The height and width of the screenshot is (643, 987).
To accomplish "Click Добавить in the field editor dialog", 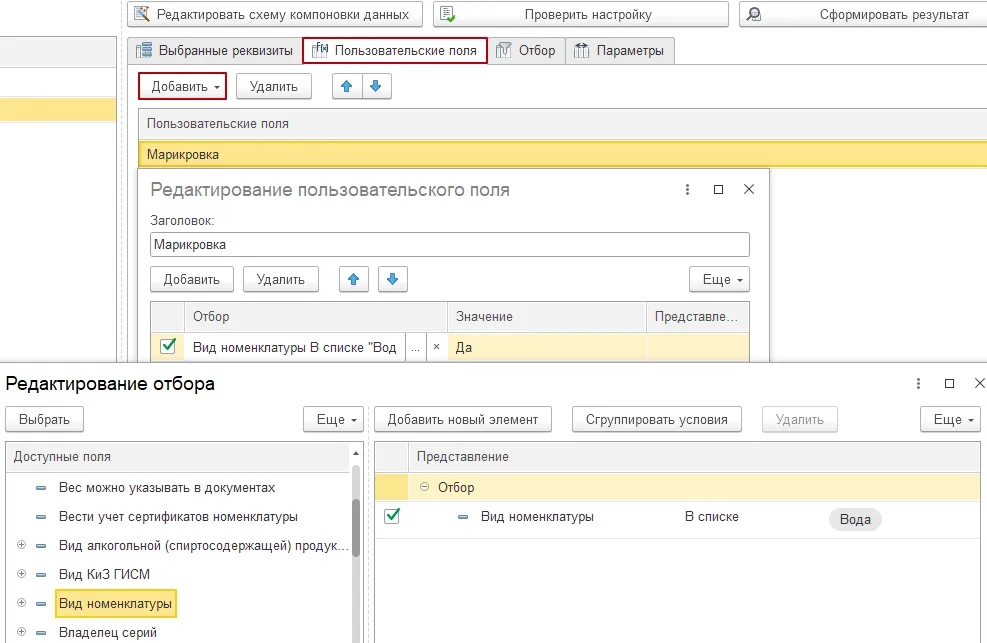I will pyautogui.click(x=192, y=279).
